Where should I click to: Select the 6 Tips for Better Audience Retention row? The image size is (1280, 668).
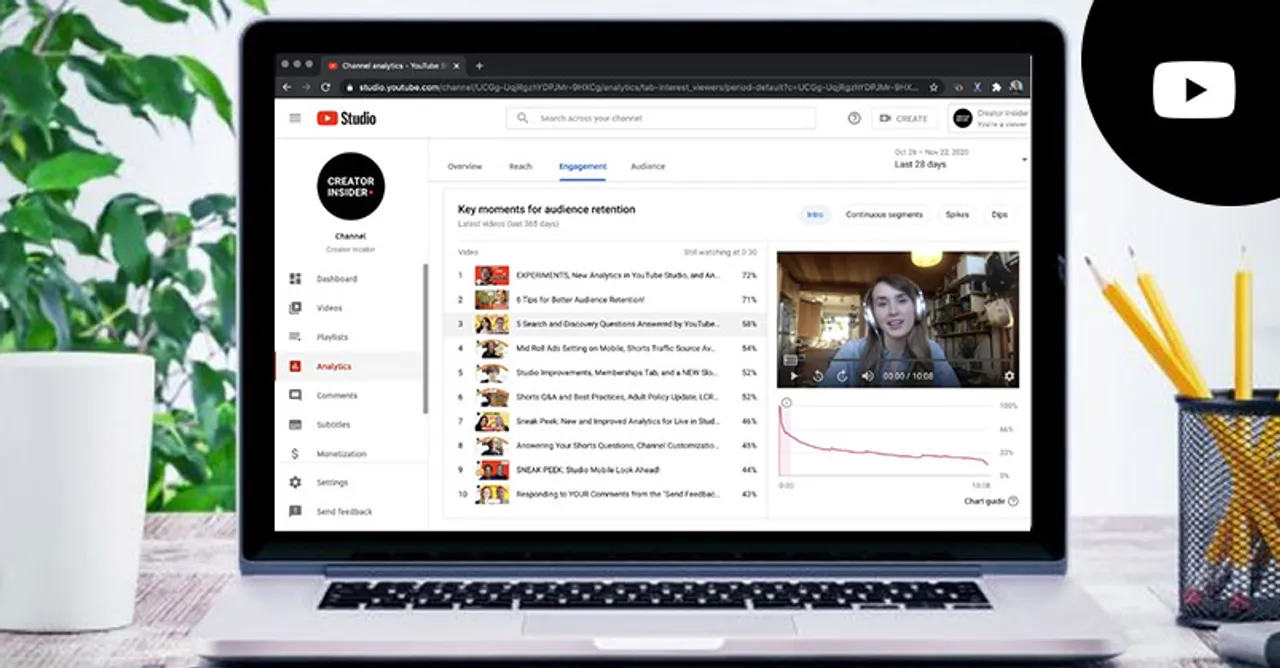[x=605, y=299]
